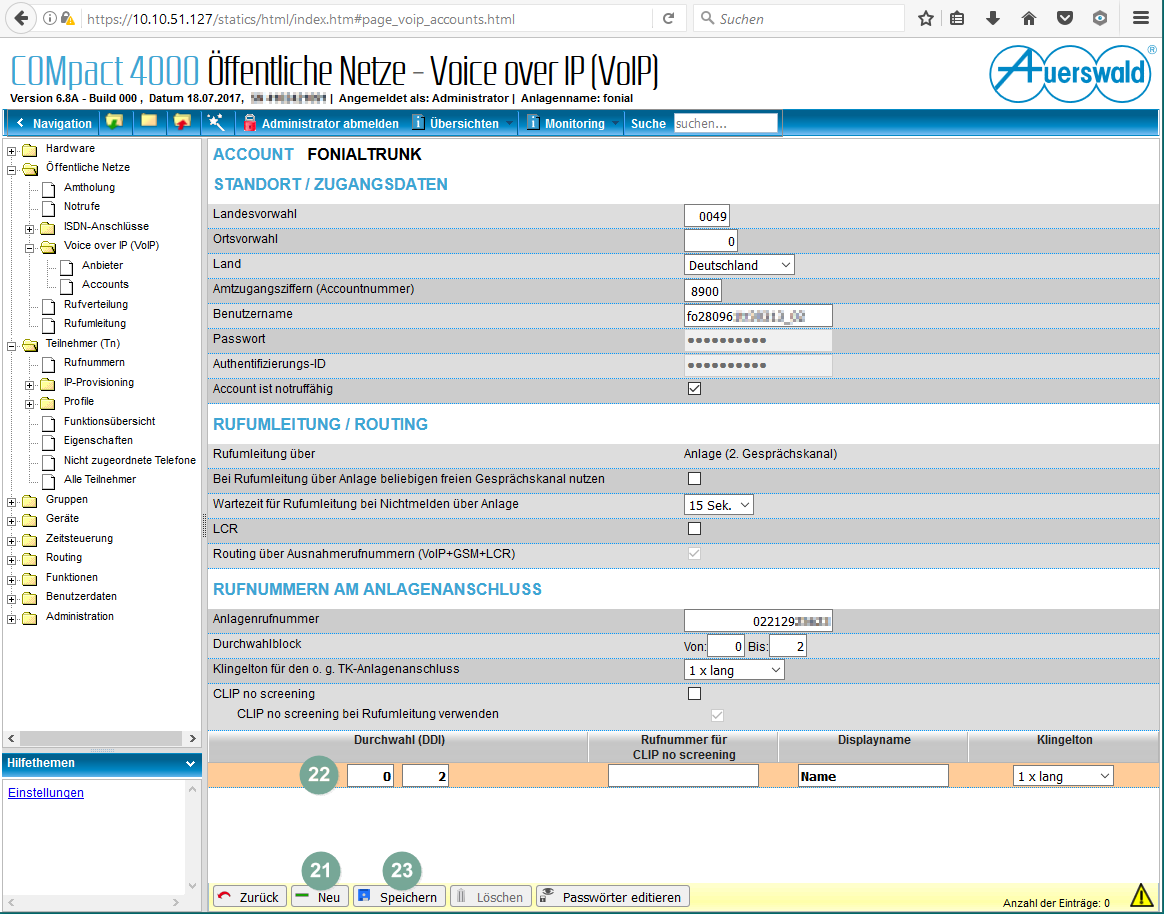Screen dimensions: 1164x914
Task: Collapse the Voice over IP (VoIP) node
Action: coord(30,248)
